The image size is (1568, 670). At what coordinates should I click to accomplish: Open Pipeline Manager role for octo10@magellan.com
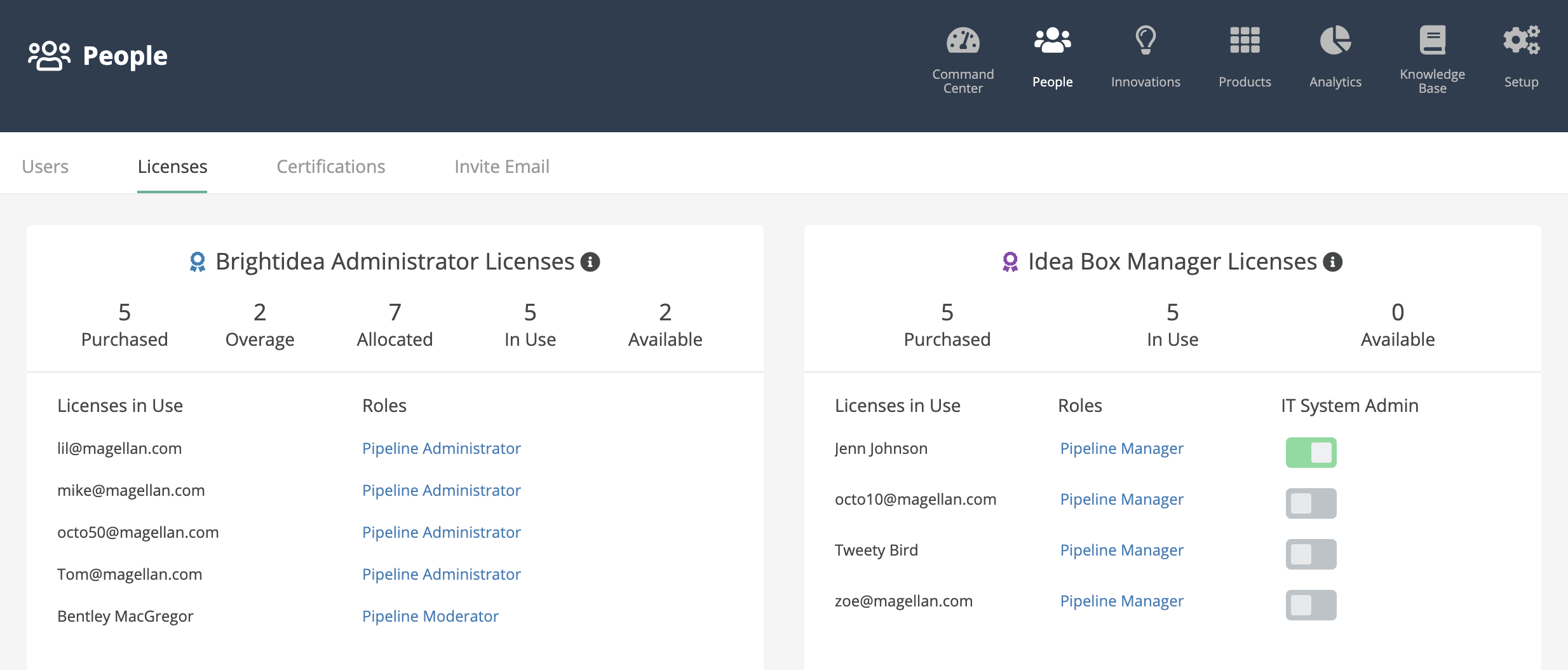coord(1122,500)
